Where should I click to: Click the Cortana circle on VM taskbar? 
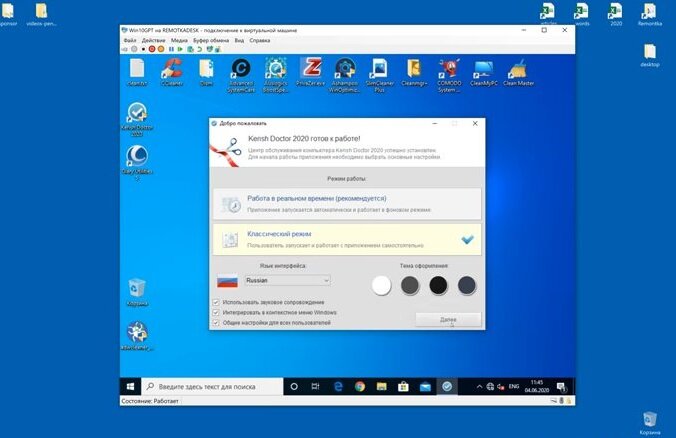point(294,387)
